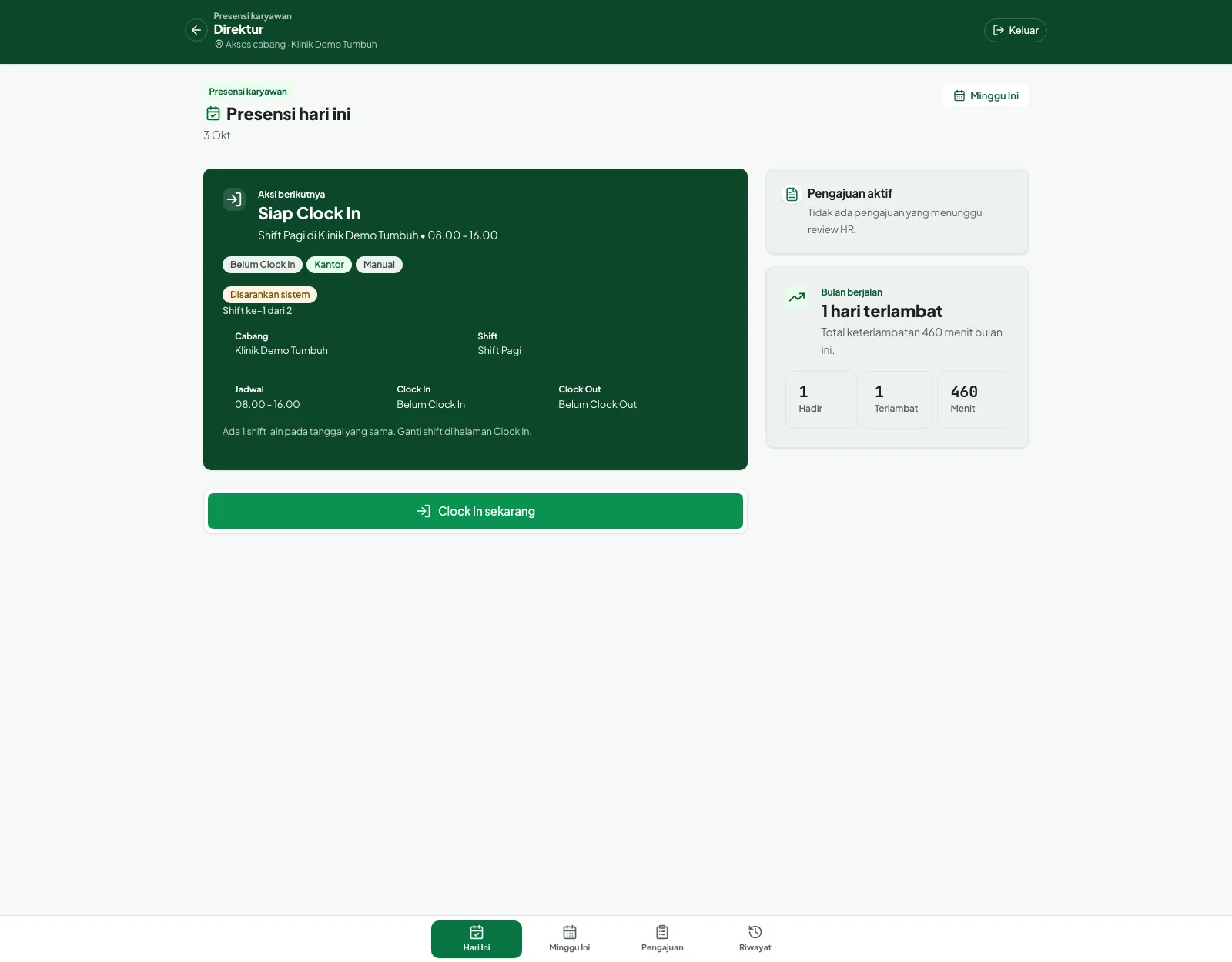Click the 'Siap Clock In' heading
Image resolution: width=1232 pixels, height=962 pixels.
tap(309, 214)
